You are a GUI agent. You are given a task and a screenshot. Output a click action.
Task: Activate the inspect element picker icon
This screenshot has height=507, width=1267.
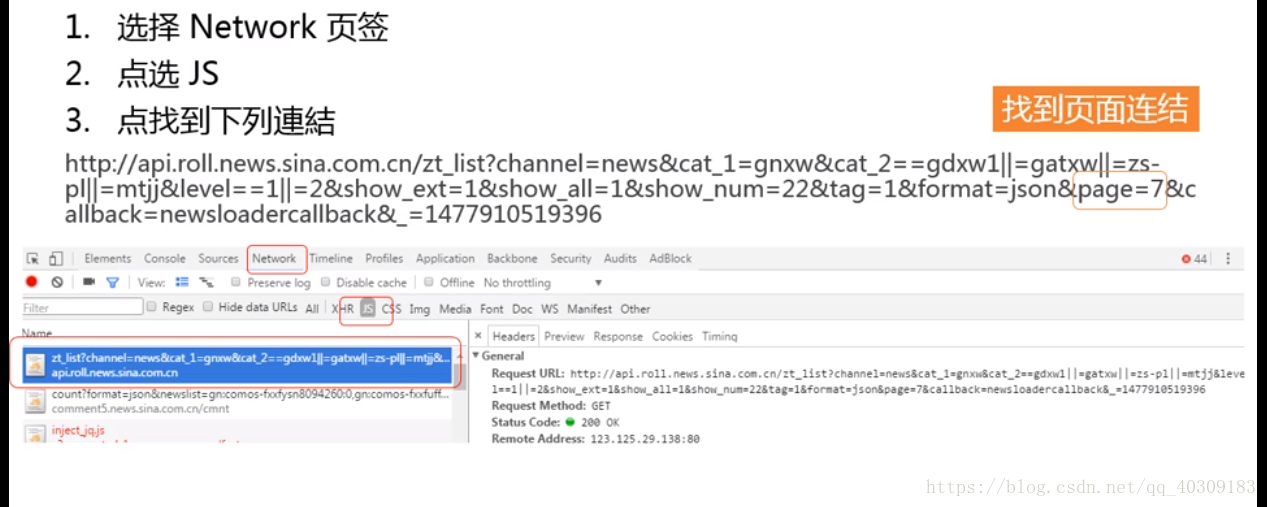(x=33, y=259)
